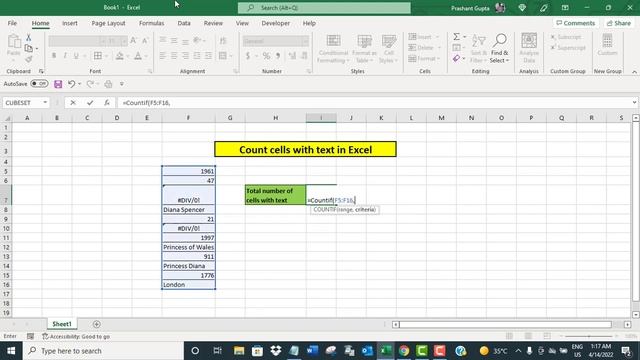Image resolution: width=640 pixels, height=360 pixels.
Task: Click the Select All corner triangle
Action: tap(7, 118)
